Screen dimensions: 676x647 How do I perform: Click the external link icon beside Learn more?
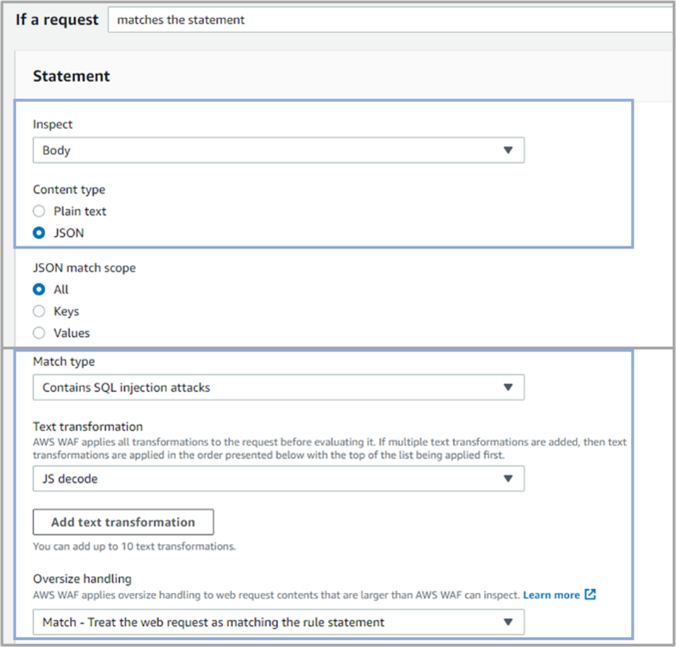(590, 595)
